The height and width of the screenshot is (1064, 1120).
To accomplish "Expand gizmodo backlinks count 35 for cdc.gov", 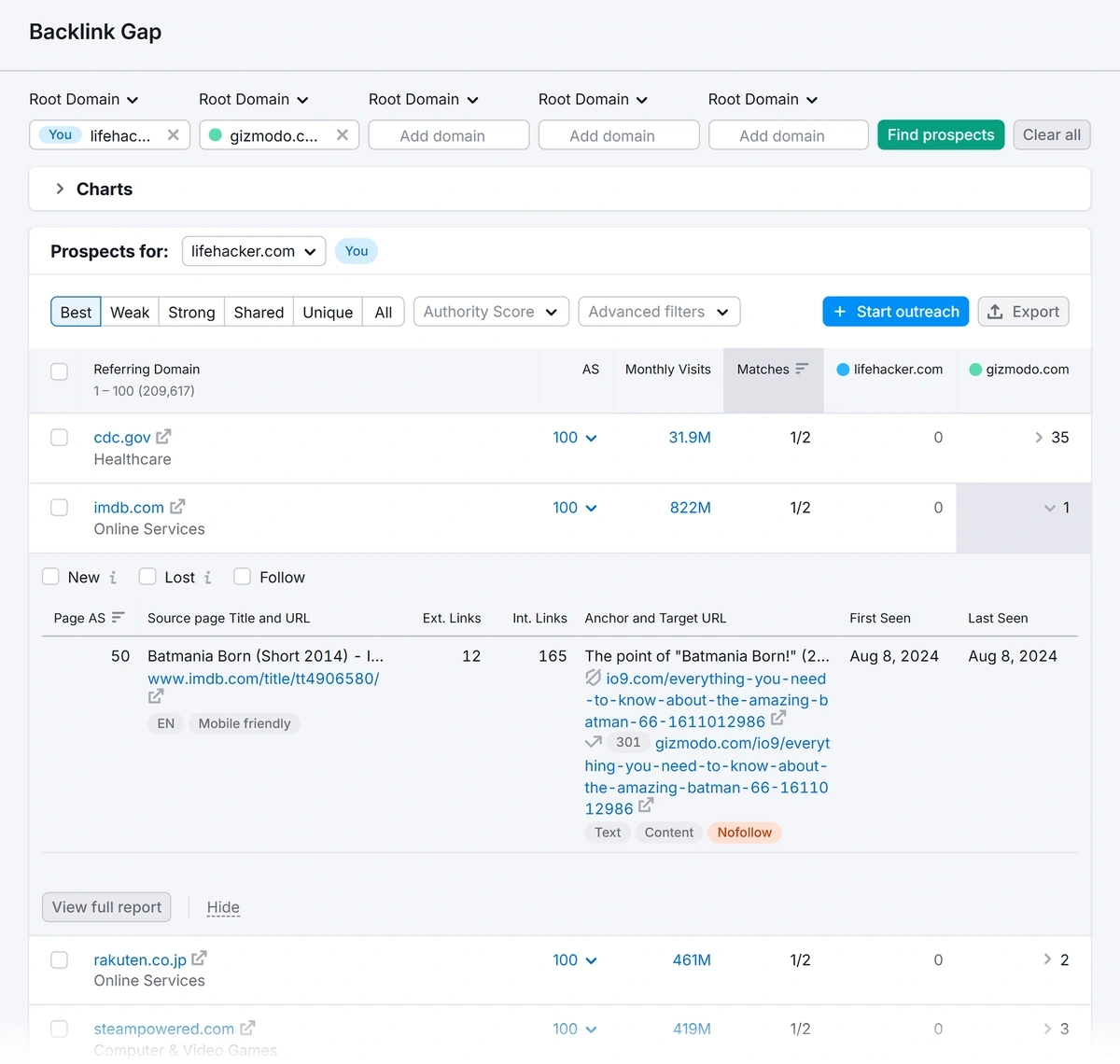I will (1052, 437).
